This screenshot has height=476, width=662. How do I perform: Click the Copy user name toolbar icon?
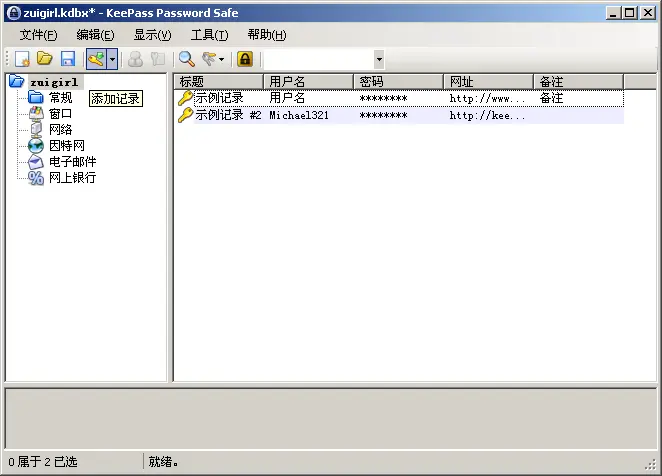click(136, 59)
